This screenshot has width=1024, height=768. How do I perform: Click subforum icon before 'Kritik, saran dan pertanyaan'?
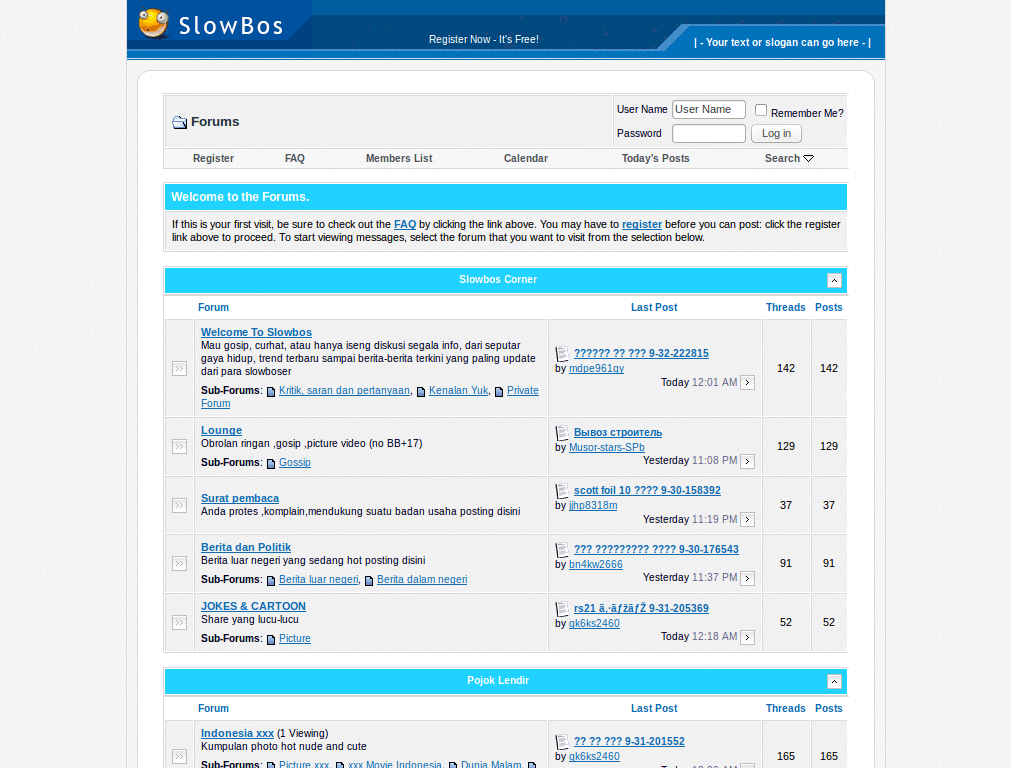coord(271,392)
